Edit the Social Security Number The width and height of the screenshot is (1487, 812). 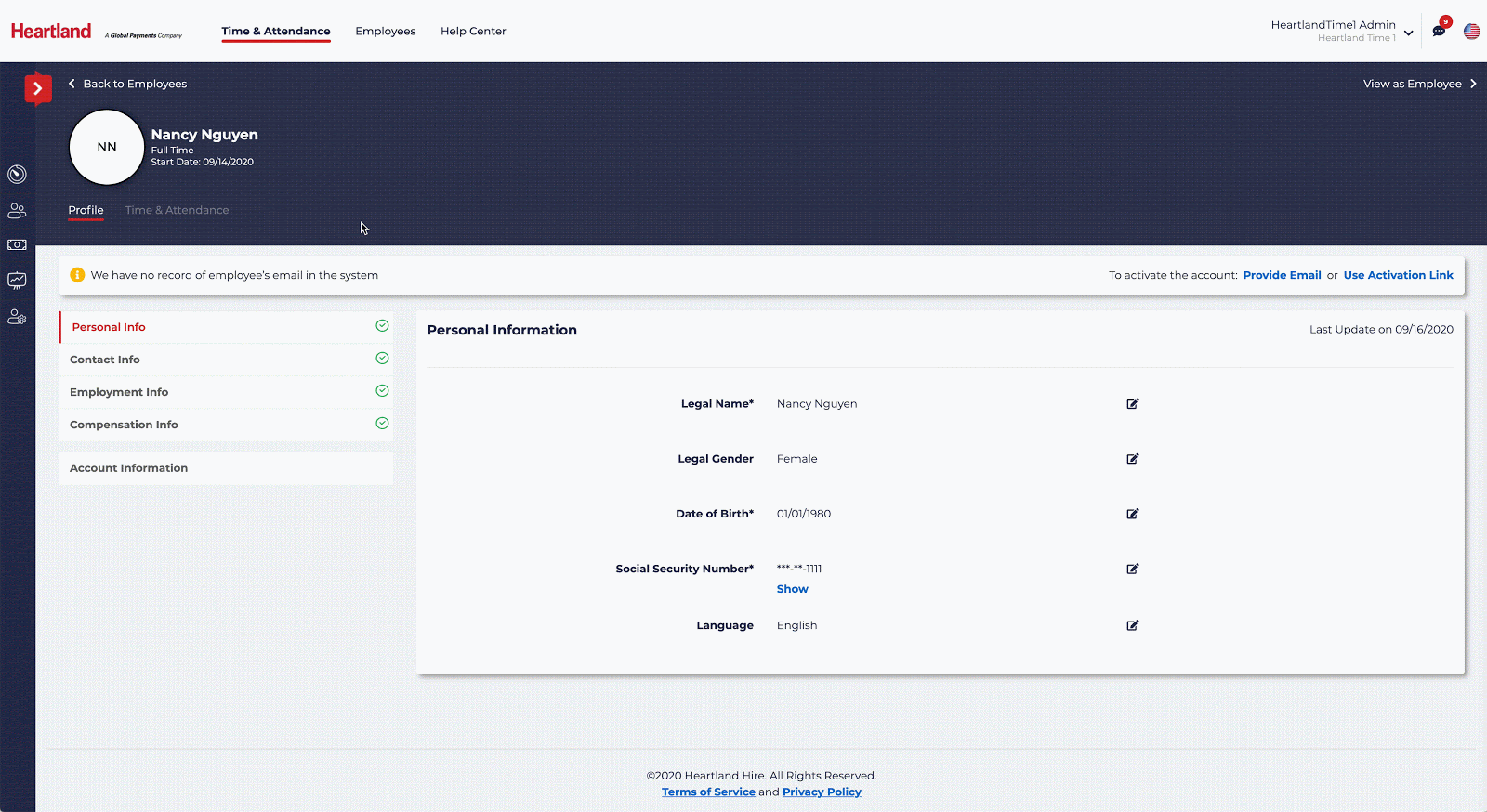(1132, 569)
